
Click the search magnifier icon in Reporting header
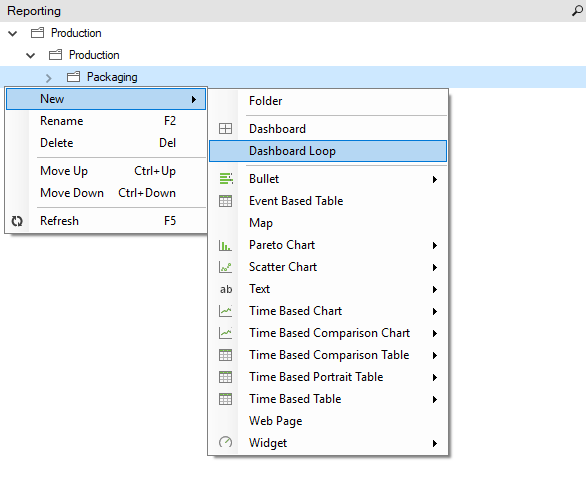(577, 11)
